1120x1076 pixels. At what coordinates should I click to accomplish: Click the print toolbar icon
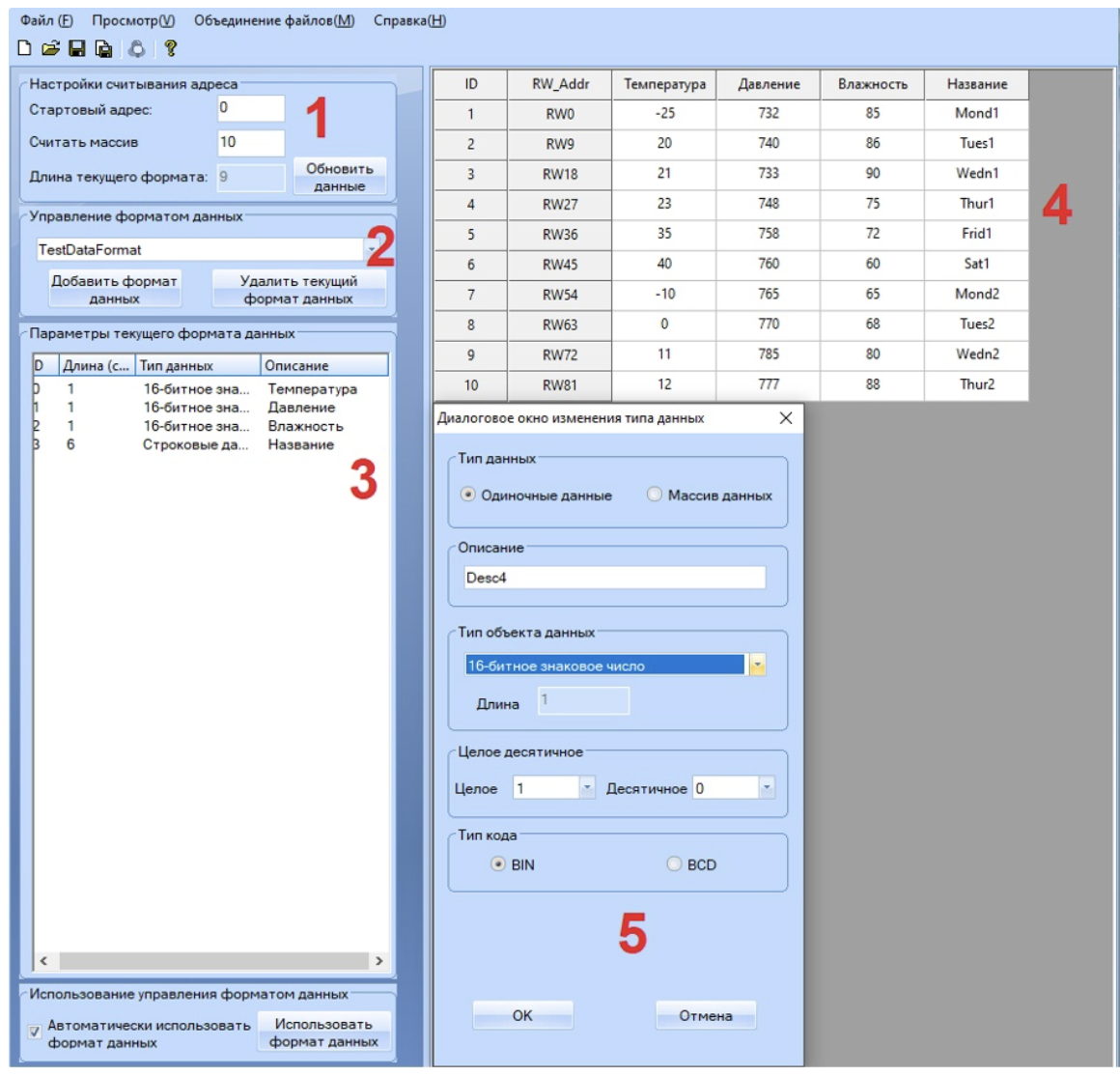136,48
